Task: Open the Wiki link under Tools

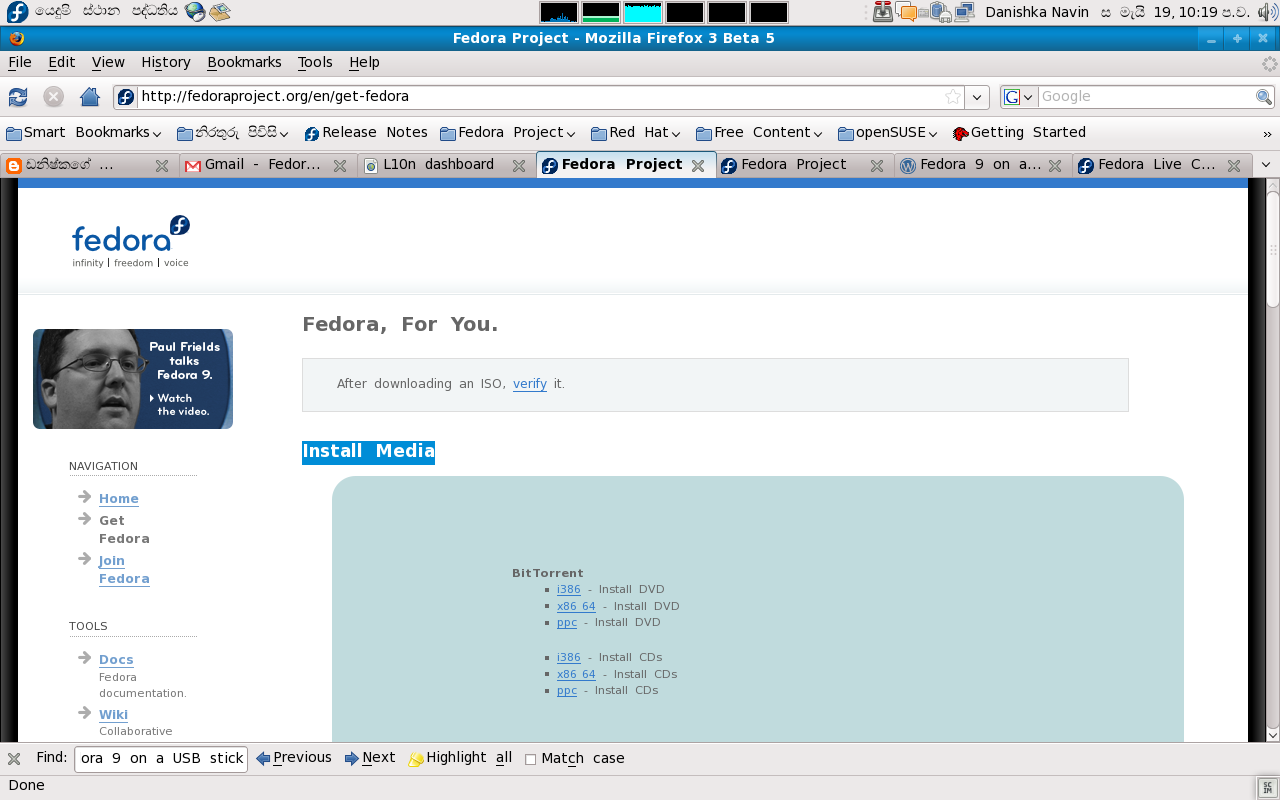Action: [x=113, y=715]
